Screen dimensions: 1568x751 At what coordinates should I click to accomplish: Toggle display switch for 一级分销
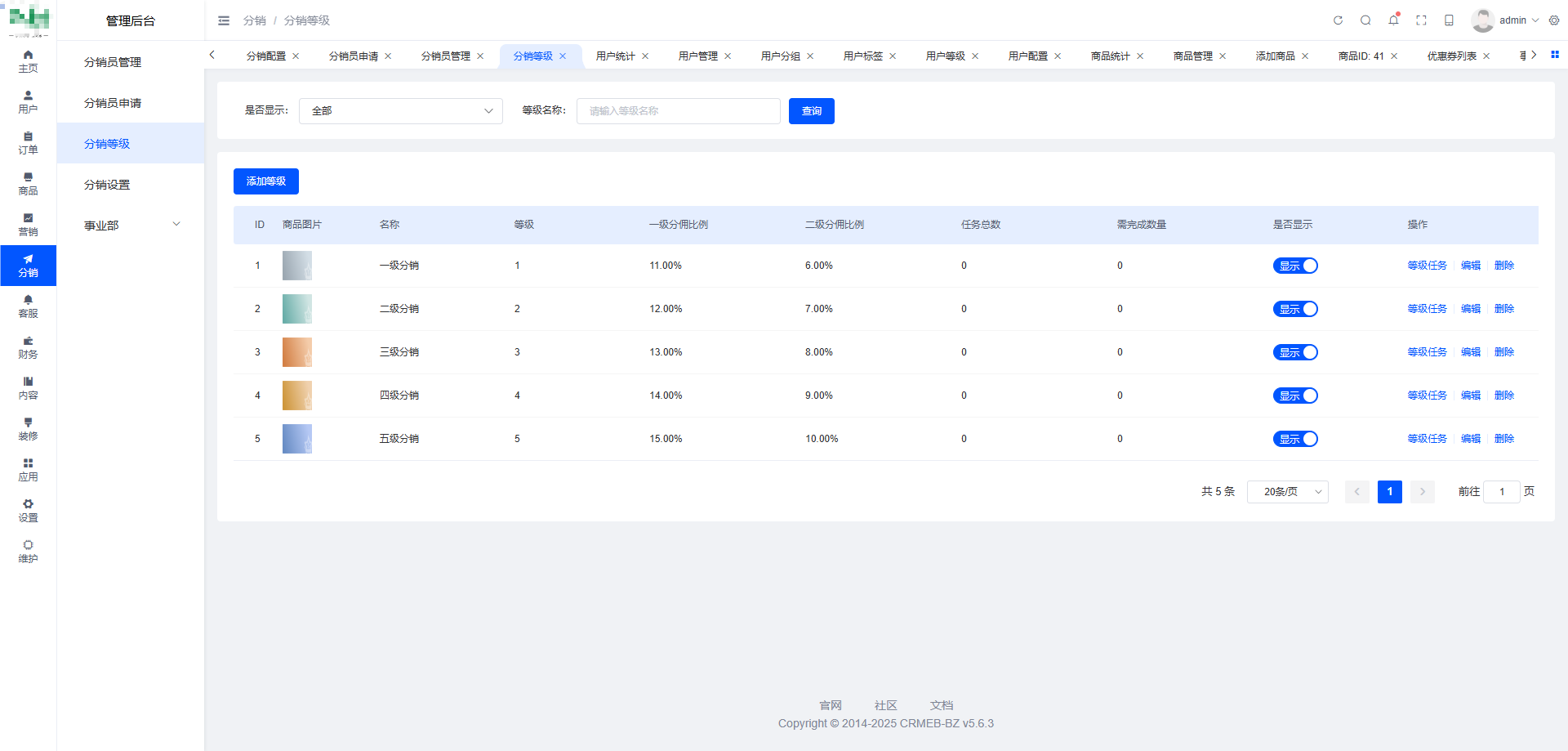pos(1295,266)
